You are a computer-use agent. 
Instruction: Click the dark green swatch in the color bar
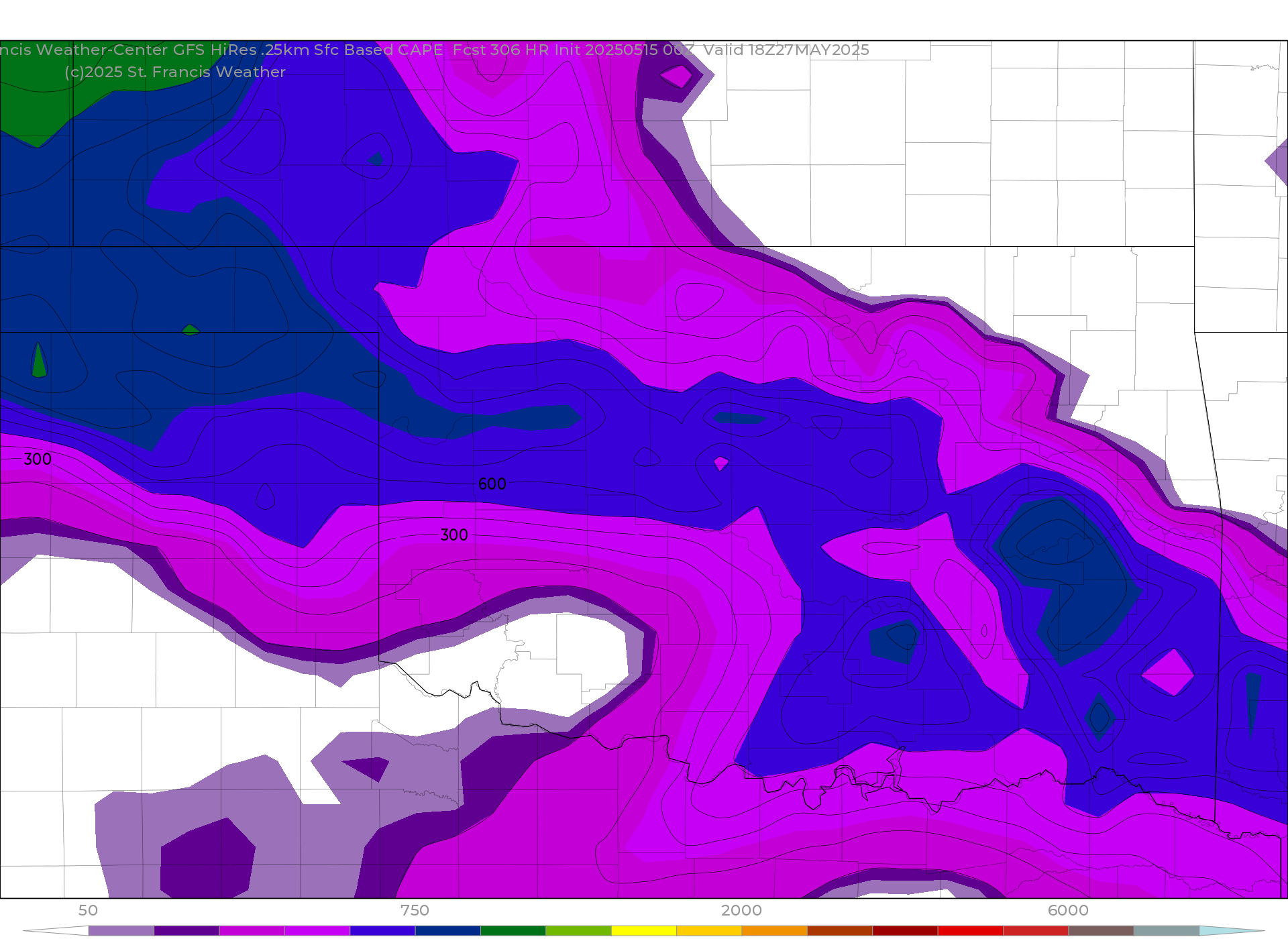coord(513,930)
